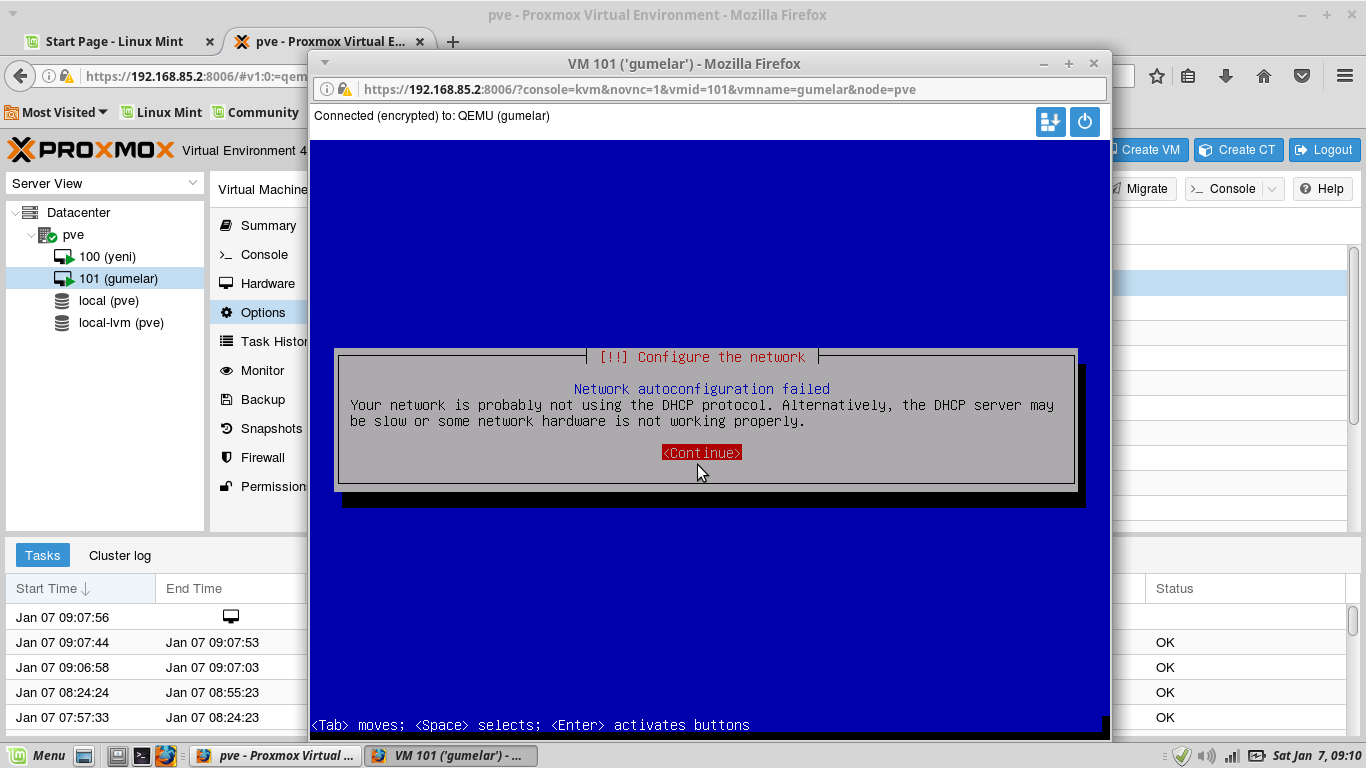Open Firefox hamburger menu
1366x768 pixels.
(1345, 76)
